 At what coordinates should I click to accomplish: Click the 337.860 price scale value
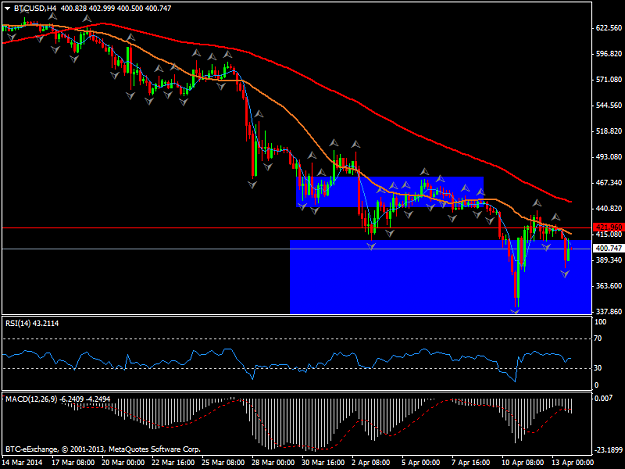tap(609, 311)
